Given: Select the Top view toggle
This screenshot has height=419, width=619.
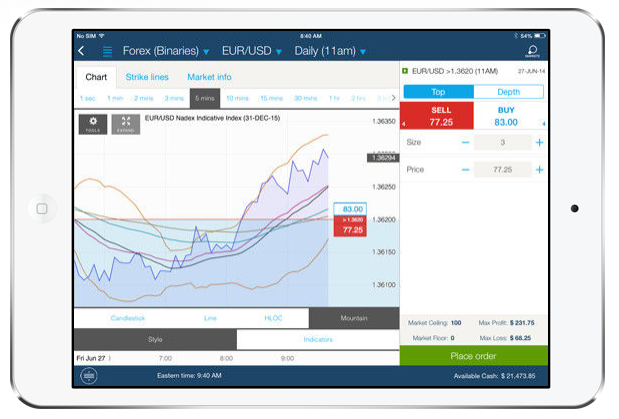Looking at the screenshot, I should 437,91.
